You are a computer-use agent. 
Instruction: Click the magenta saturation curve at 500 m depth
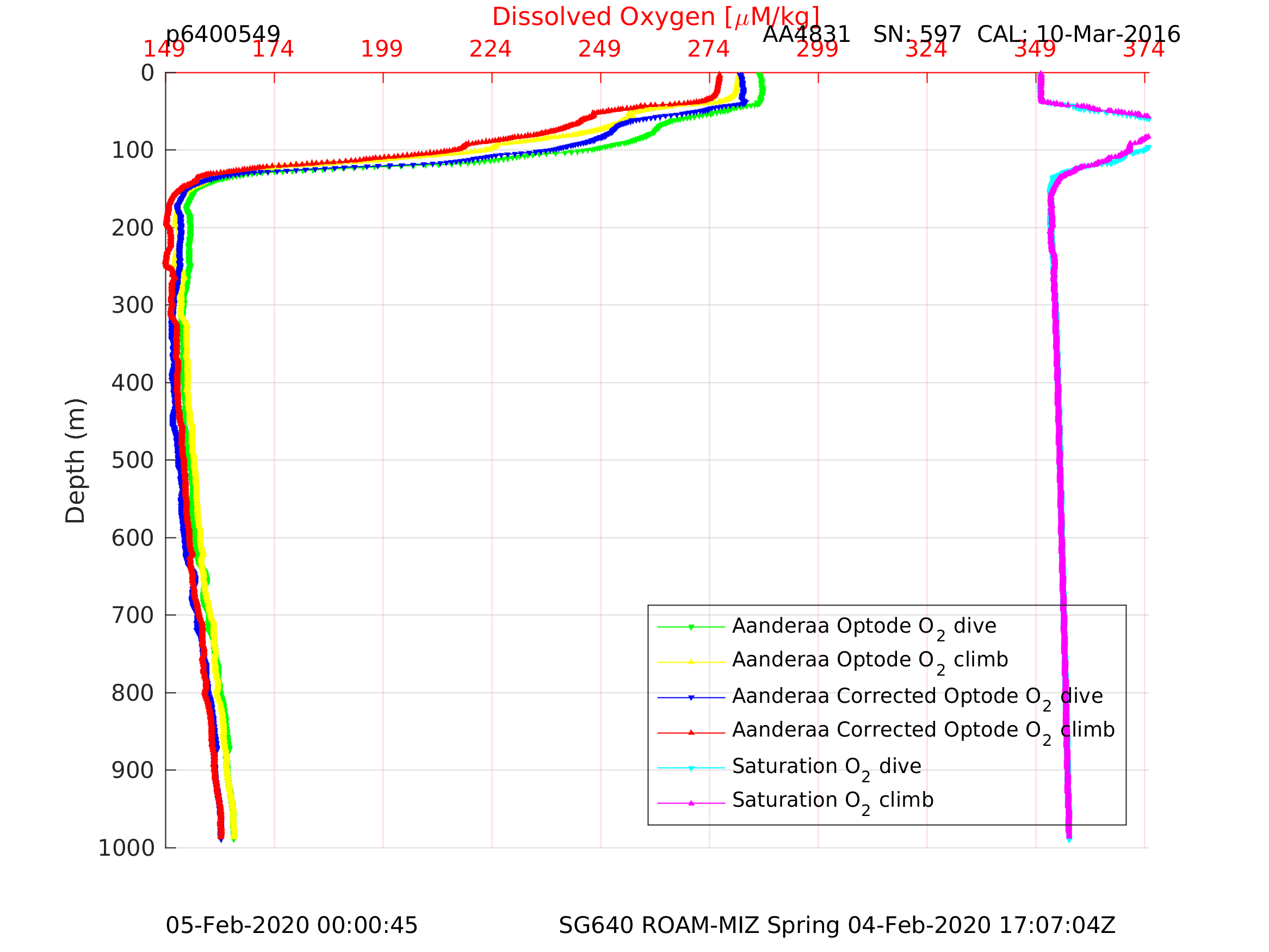[1060, 460]
